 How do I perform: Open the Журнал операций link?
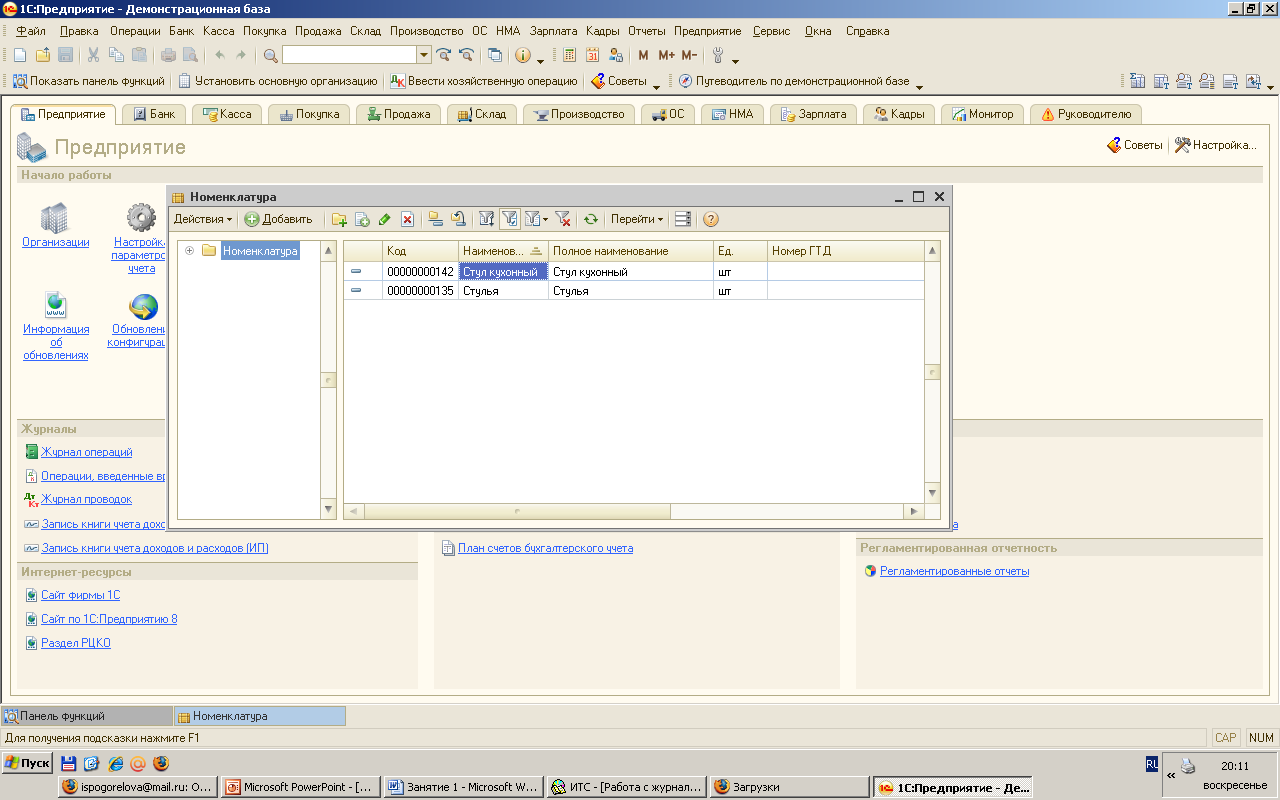coord(87,452)
